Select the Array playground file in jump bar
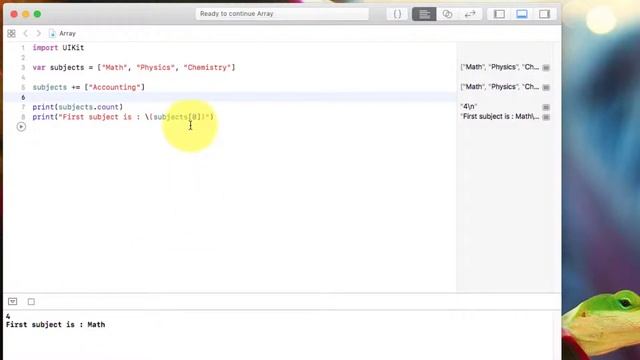Viewport: 640px width, 360px height. coord(62,33)
